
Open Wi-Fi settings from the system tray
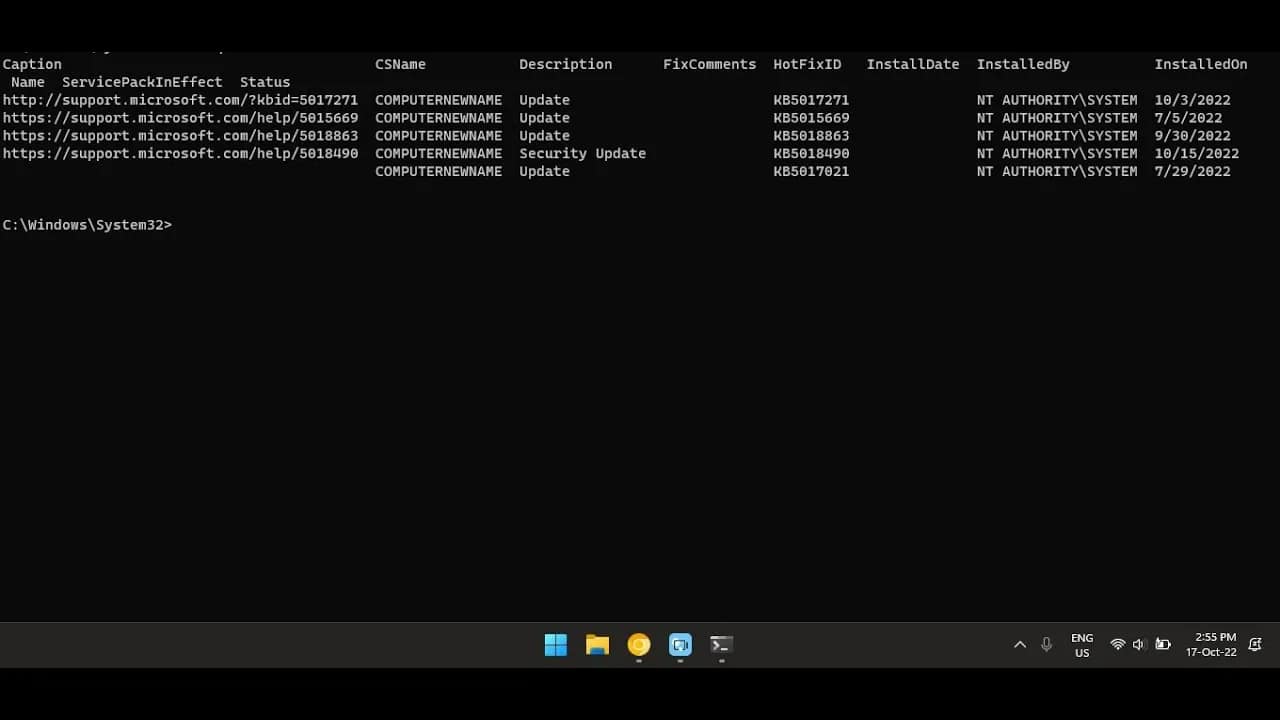click(1118, 645)
